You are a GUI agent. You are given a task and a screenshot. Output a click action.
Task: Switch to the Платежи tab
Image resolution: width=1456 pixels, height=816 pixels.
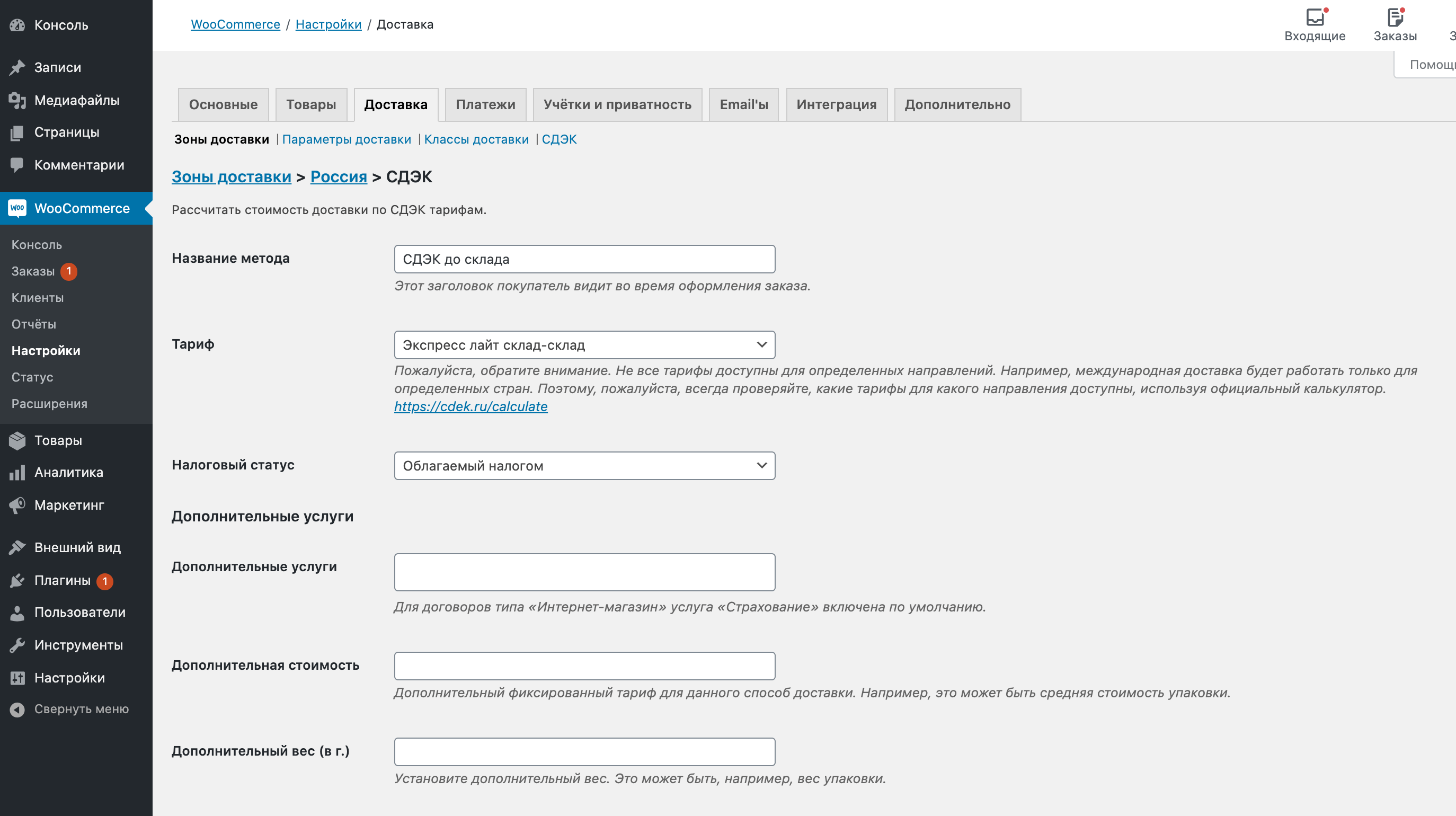tap(485, 104)
